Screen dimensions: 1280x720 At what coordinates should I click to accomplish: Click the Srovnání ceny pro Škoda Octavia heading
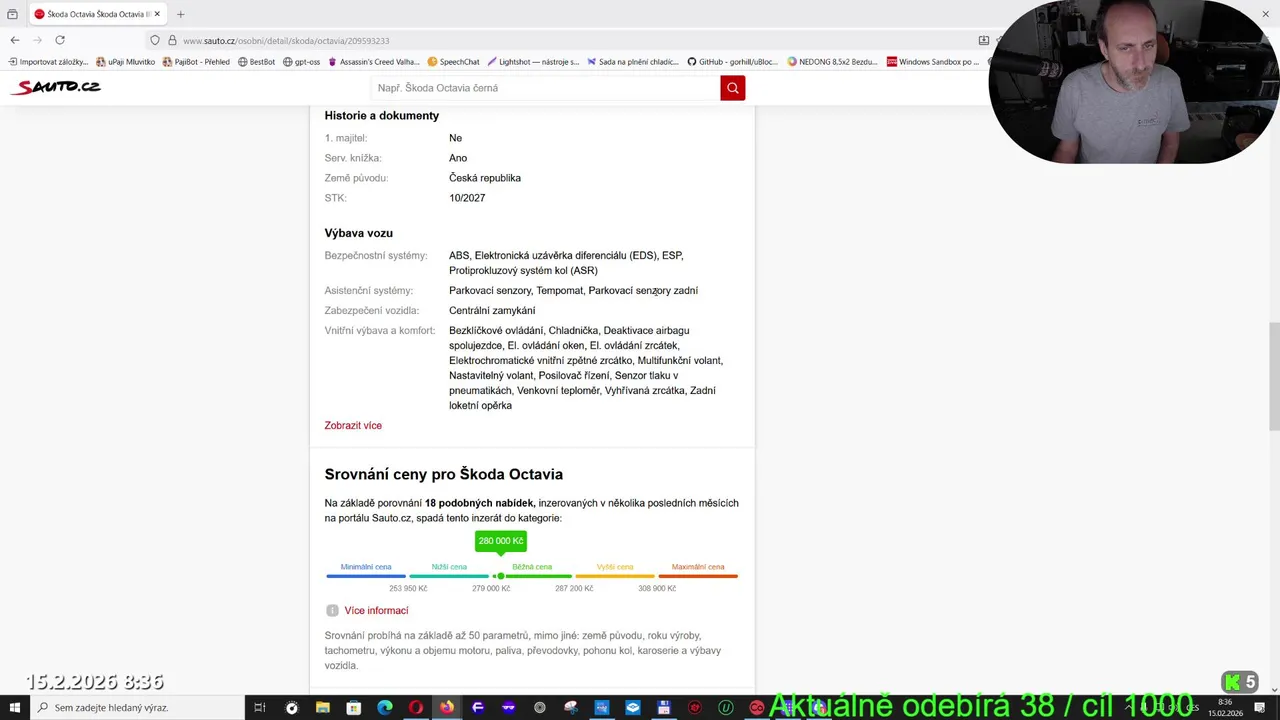pyautogui.click(x=444, y=474)
